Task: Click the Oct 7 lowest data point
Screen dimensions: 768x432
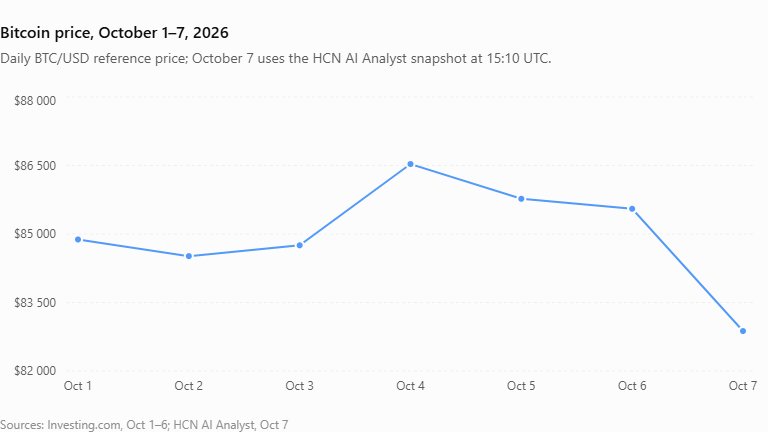Action: tap(743, 331)
